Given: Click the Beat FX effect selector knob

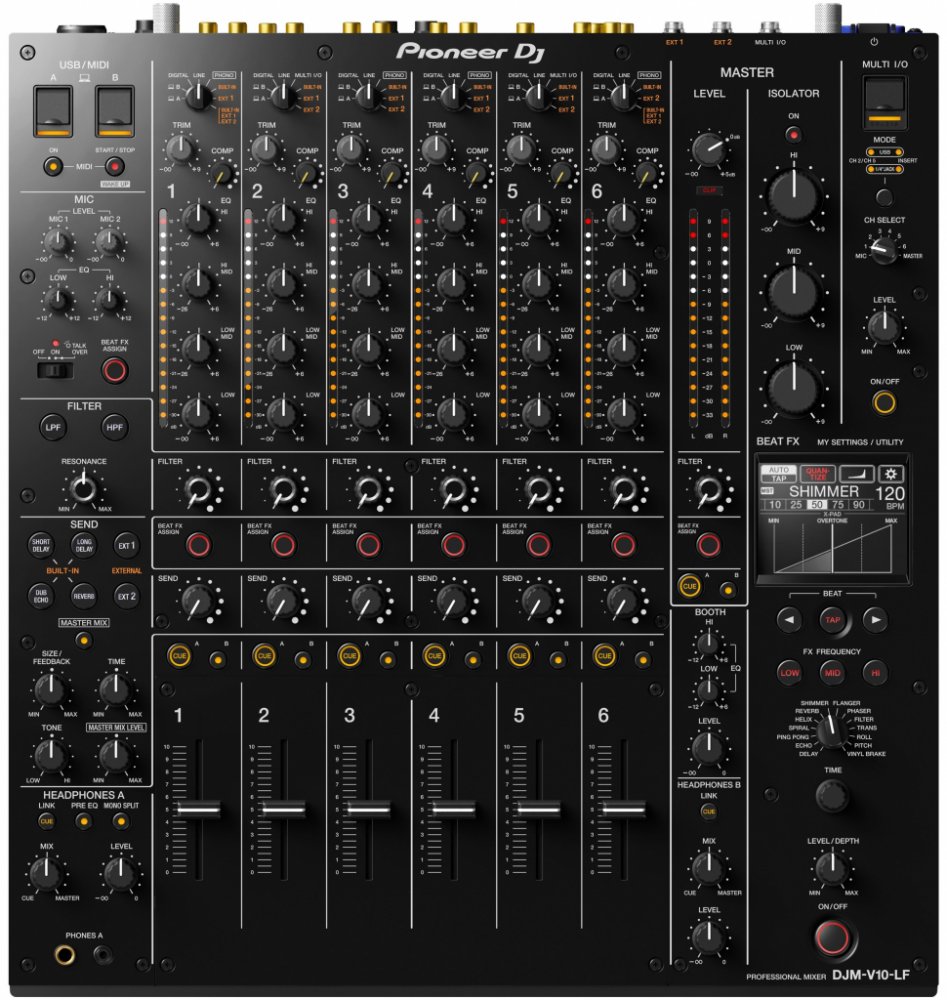Looking at the screenshot, I should (x=830, y=732).
